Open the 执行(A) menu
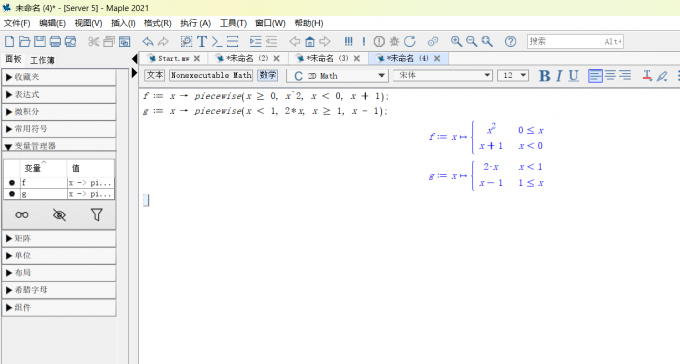 (x=196, y=23)
